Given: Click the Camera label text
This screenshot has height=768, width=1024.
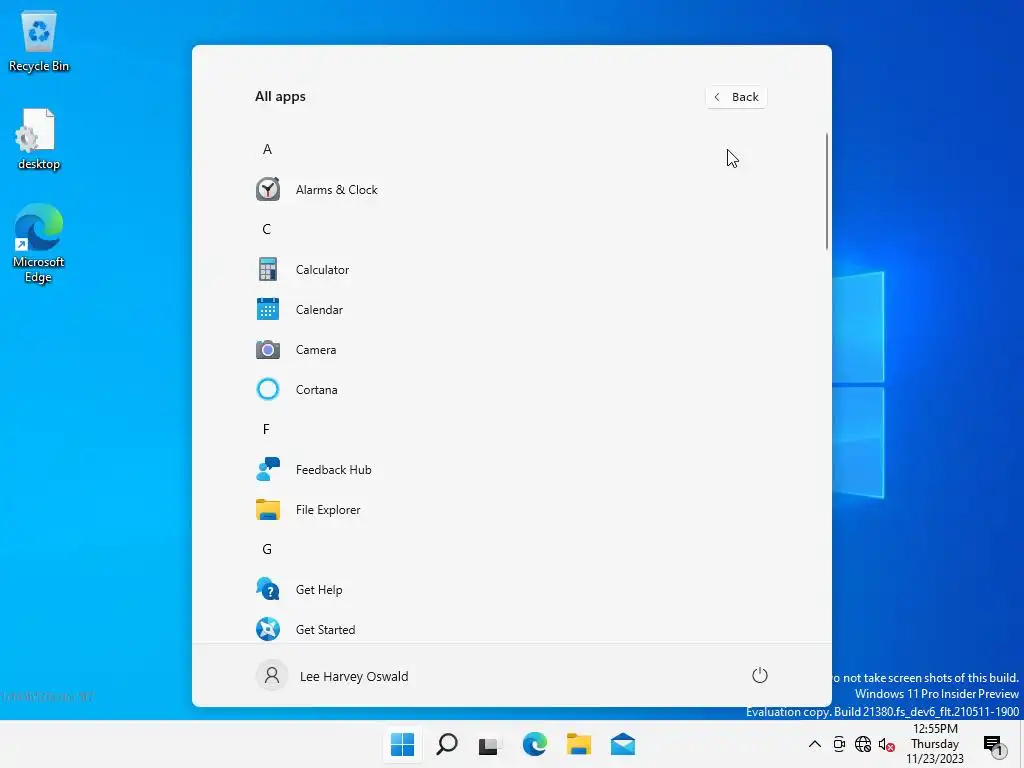Looking at the screenshot, I should click(x=315, y=349).
